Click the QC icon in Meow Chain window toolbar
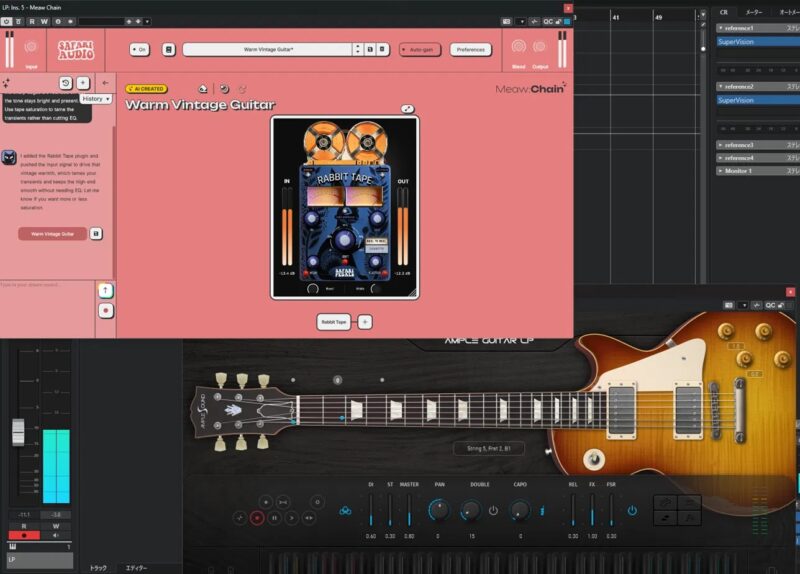Viewport: 800px width, 574px height. pos(548,21)
